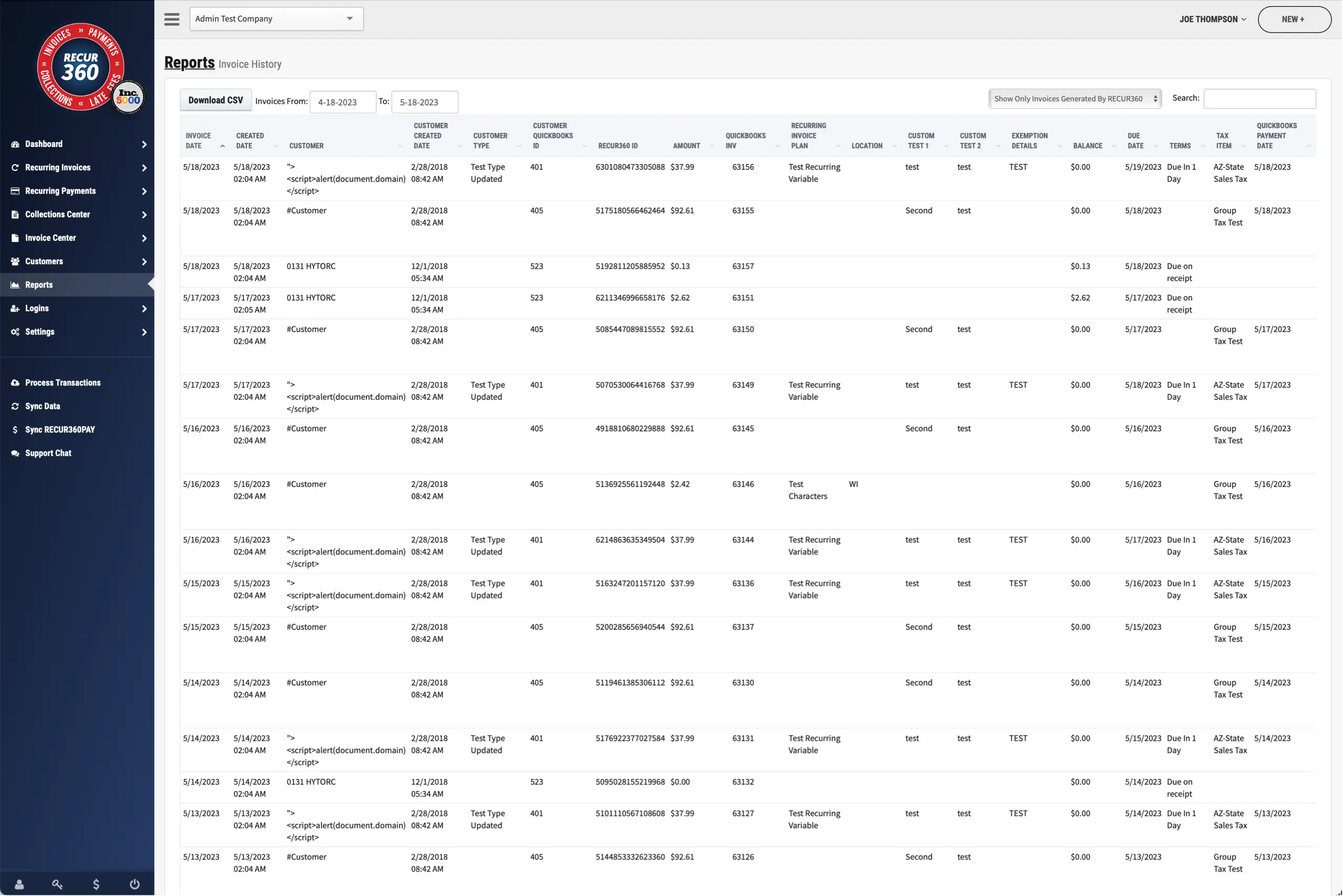Click the NEW + button
This screenshot has width=1343, height=896.
tap(1294, 19)
